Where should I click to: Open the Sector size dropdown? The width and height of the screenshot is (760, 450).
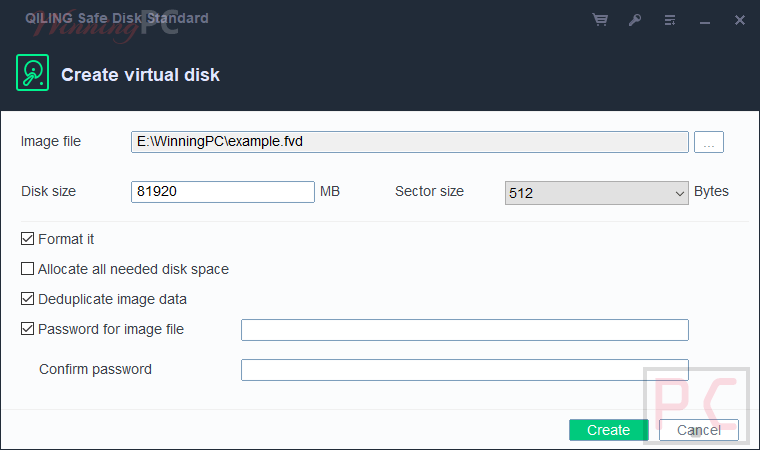pos(596,193)
